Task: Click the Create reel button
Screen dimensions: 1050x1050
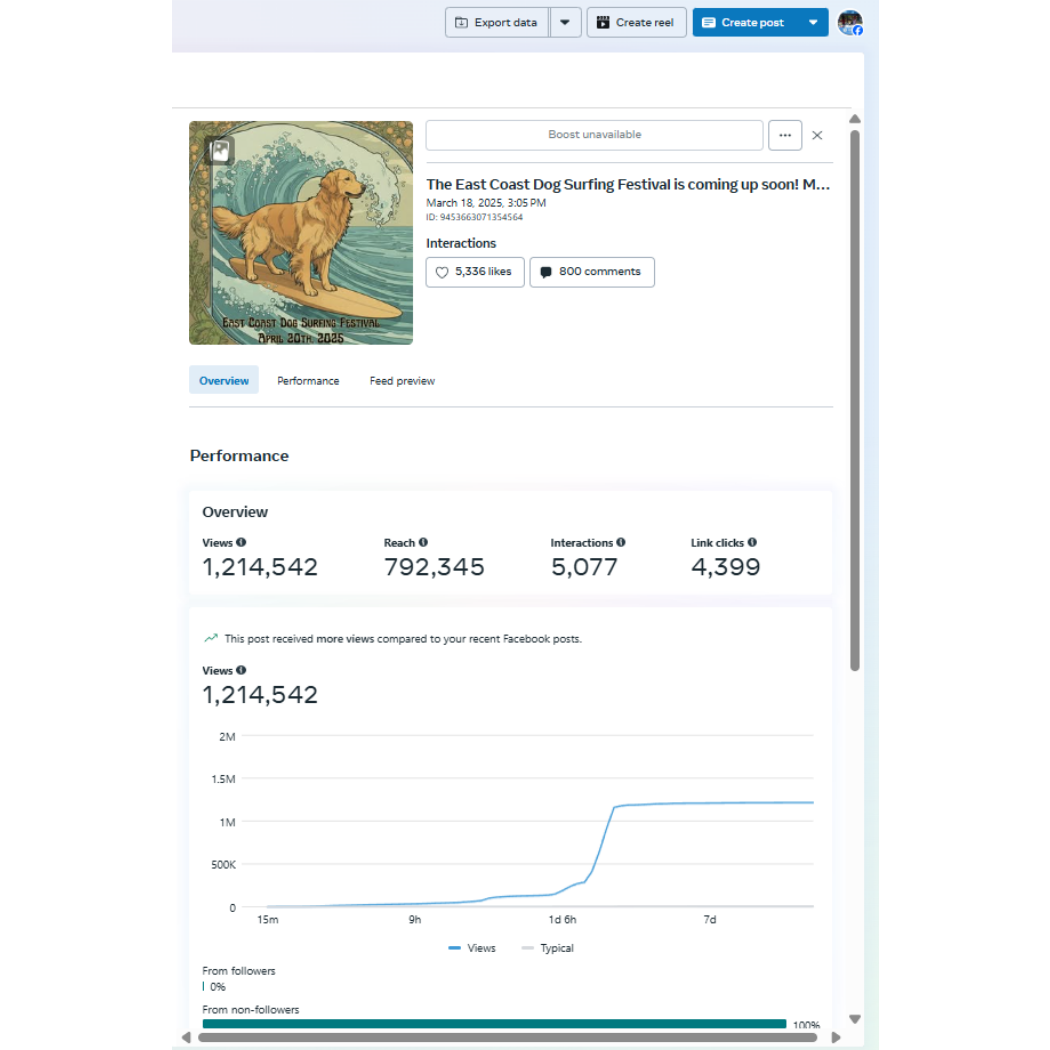Action: click(636, 23)
